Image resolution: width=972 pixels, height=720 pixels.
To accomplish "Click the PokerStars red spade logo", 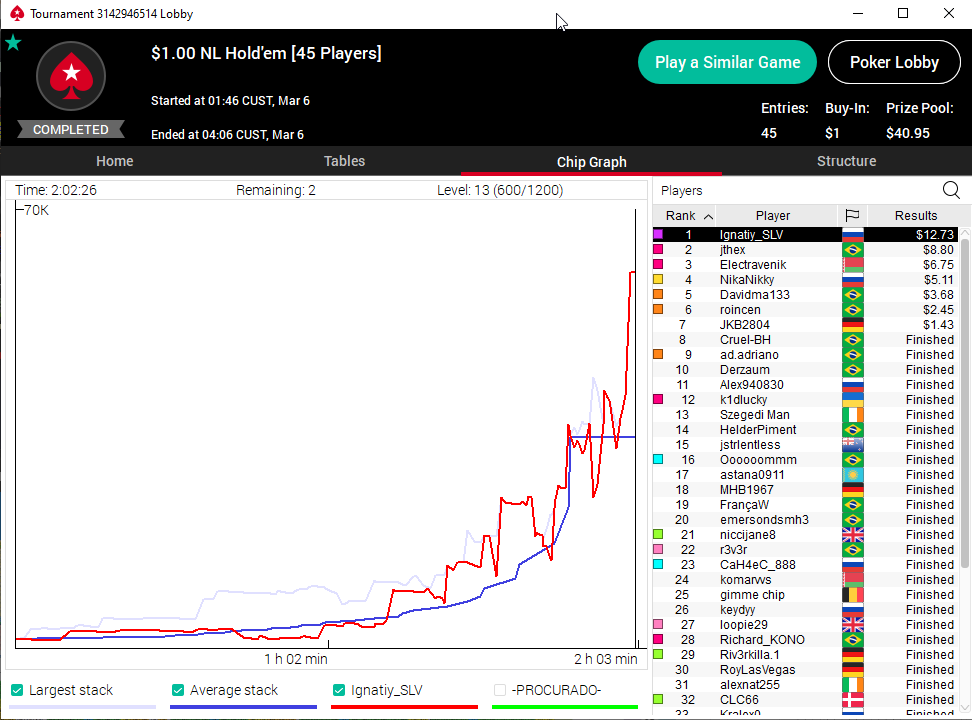I will 71,76.
